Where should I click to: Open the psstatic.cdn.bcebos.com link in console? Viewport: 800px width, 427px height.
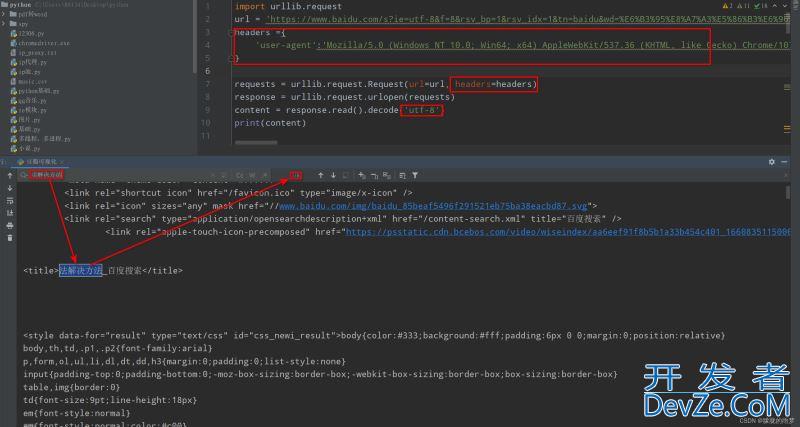[x=568, y=232]
